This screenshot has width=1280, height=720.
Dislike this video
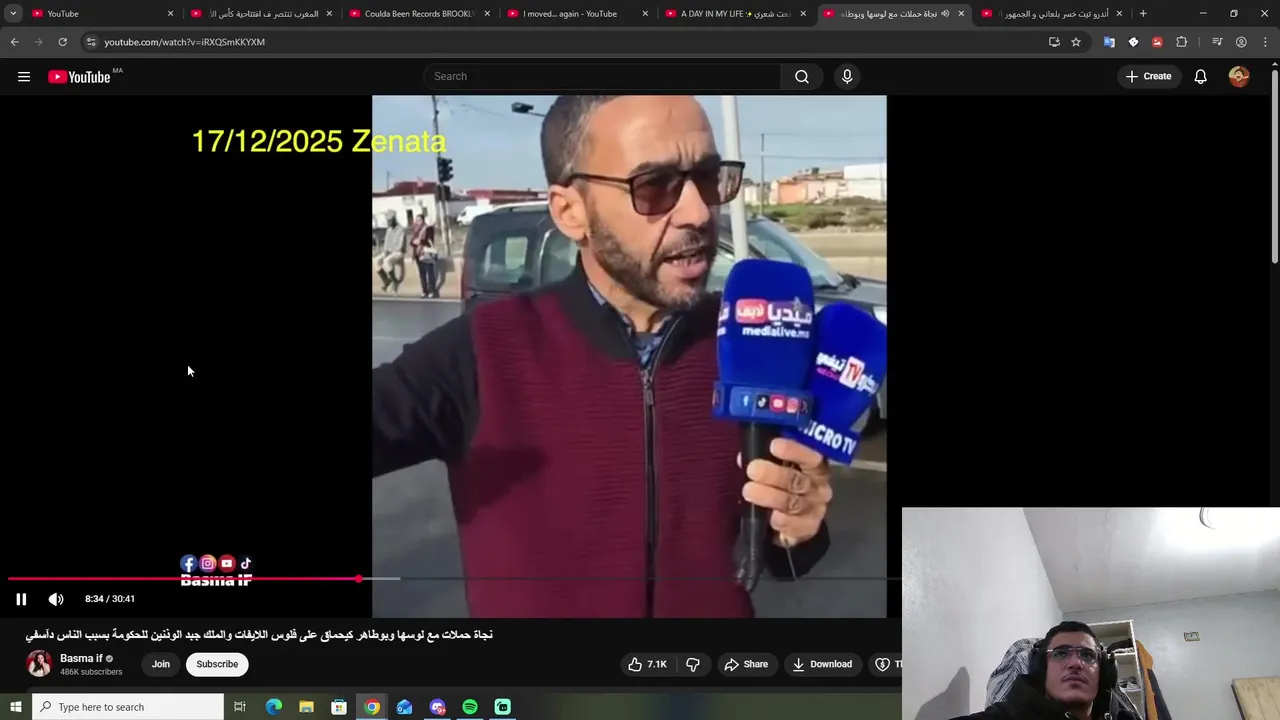692,664
